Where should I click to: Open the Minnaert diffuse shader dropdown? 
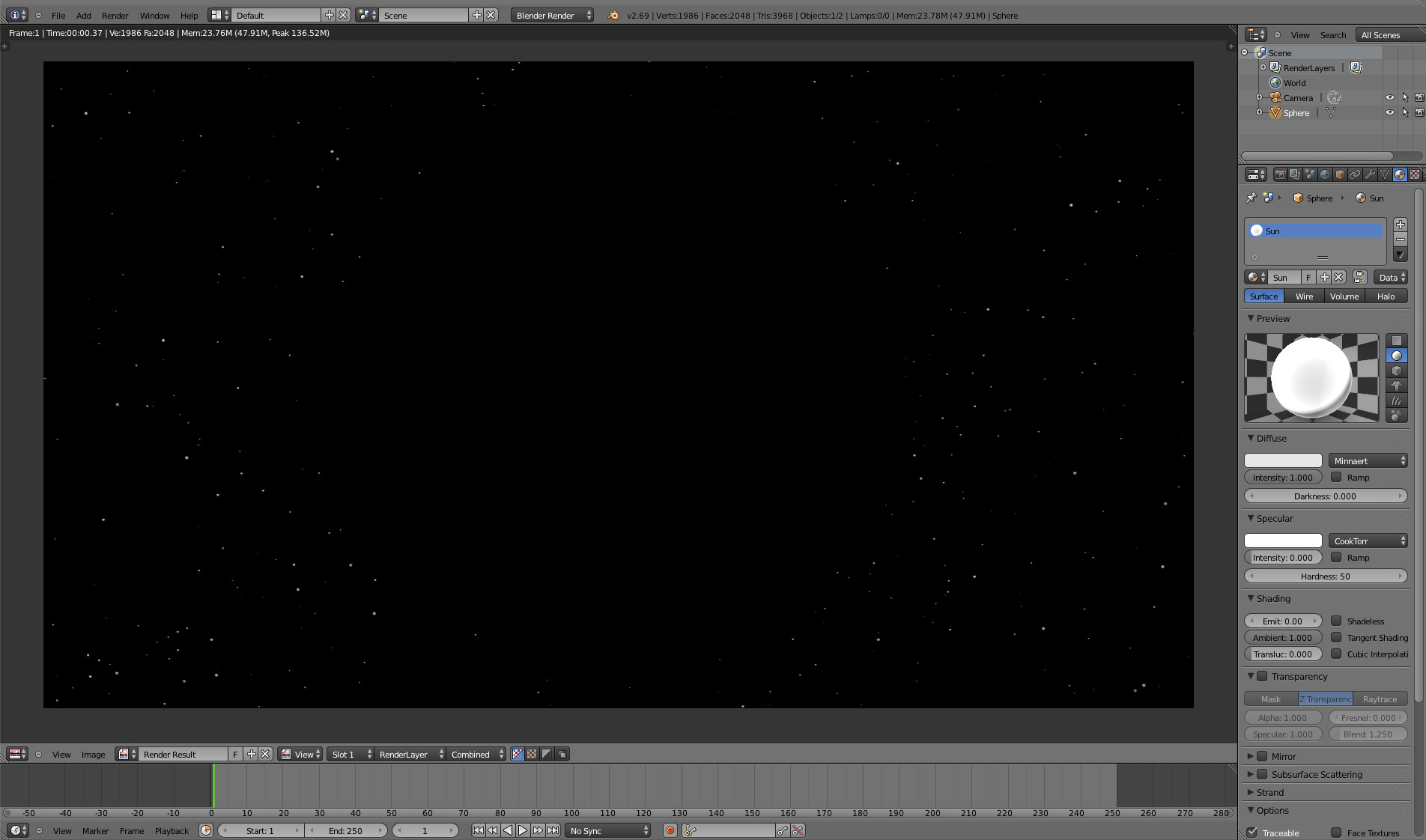tap(1368, 460)
